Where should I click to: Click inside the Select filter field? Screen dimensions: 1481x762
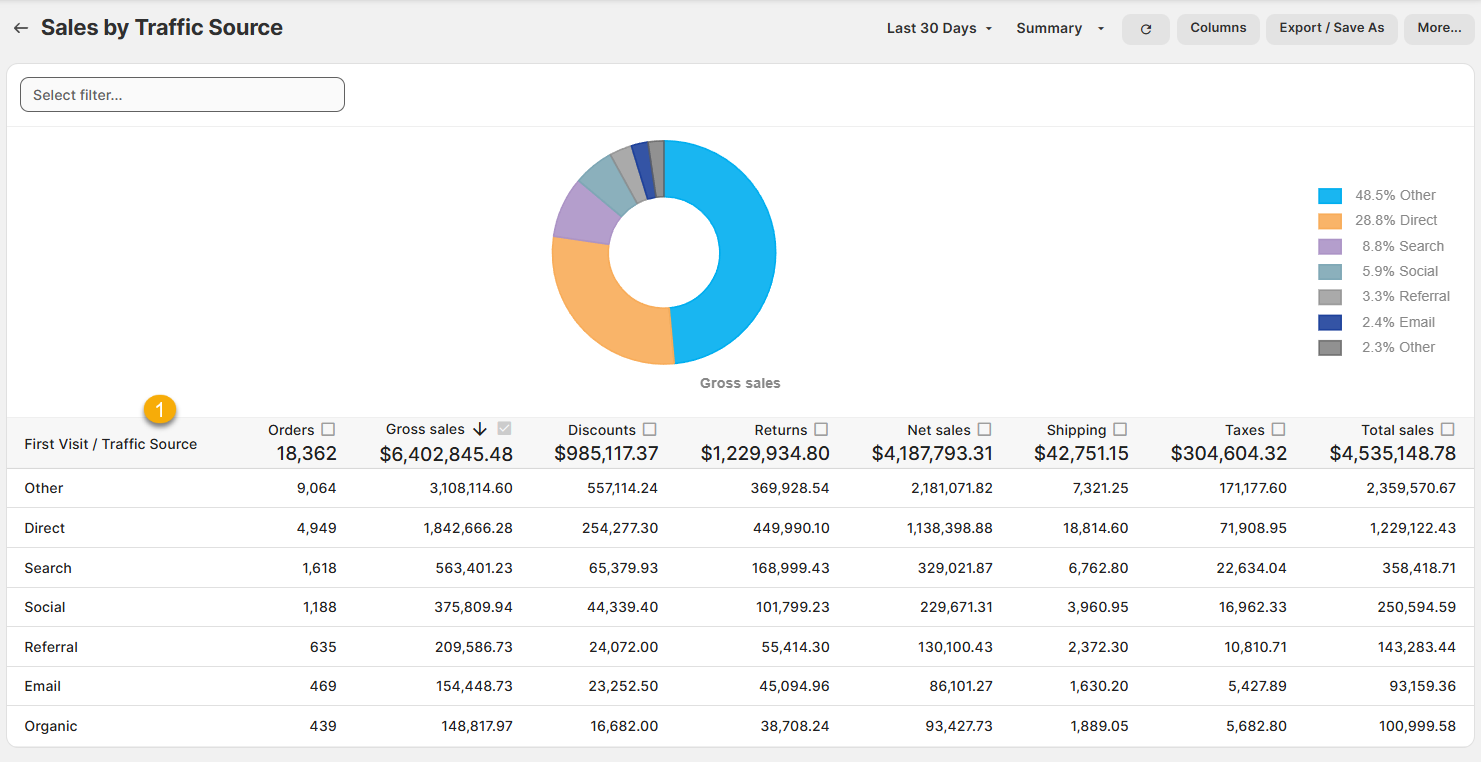182,95
